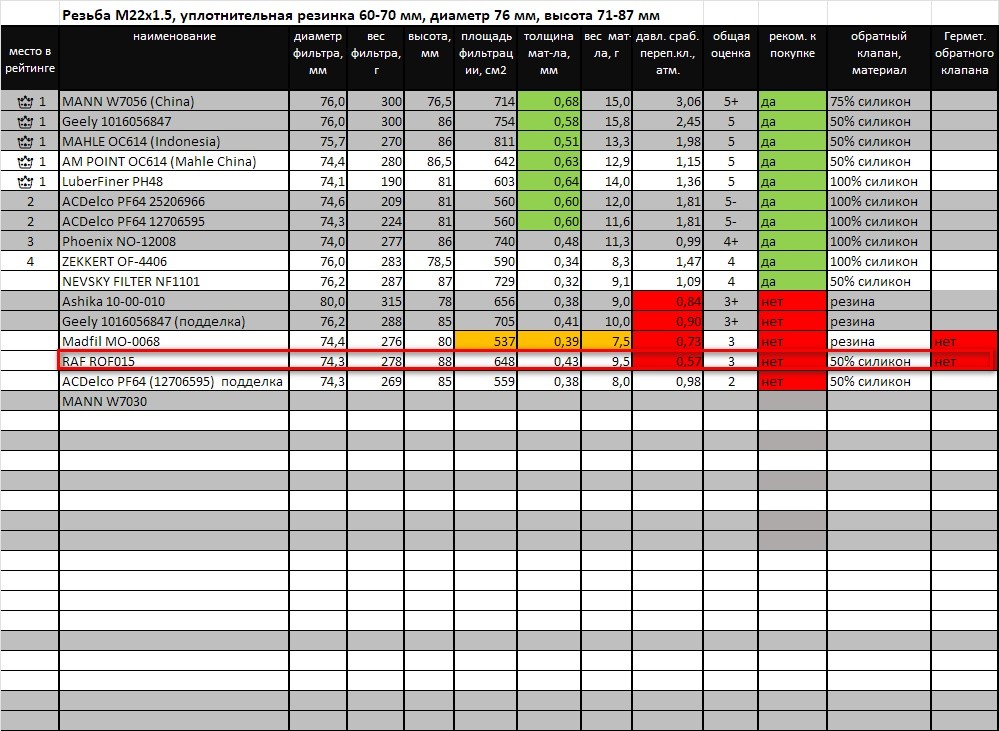The height and width of the screenshot is (731, 999).
Task: Click the 'обратный клапан, материал' header
Action: click(878, 53)
